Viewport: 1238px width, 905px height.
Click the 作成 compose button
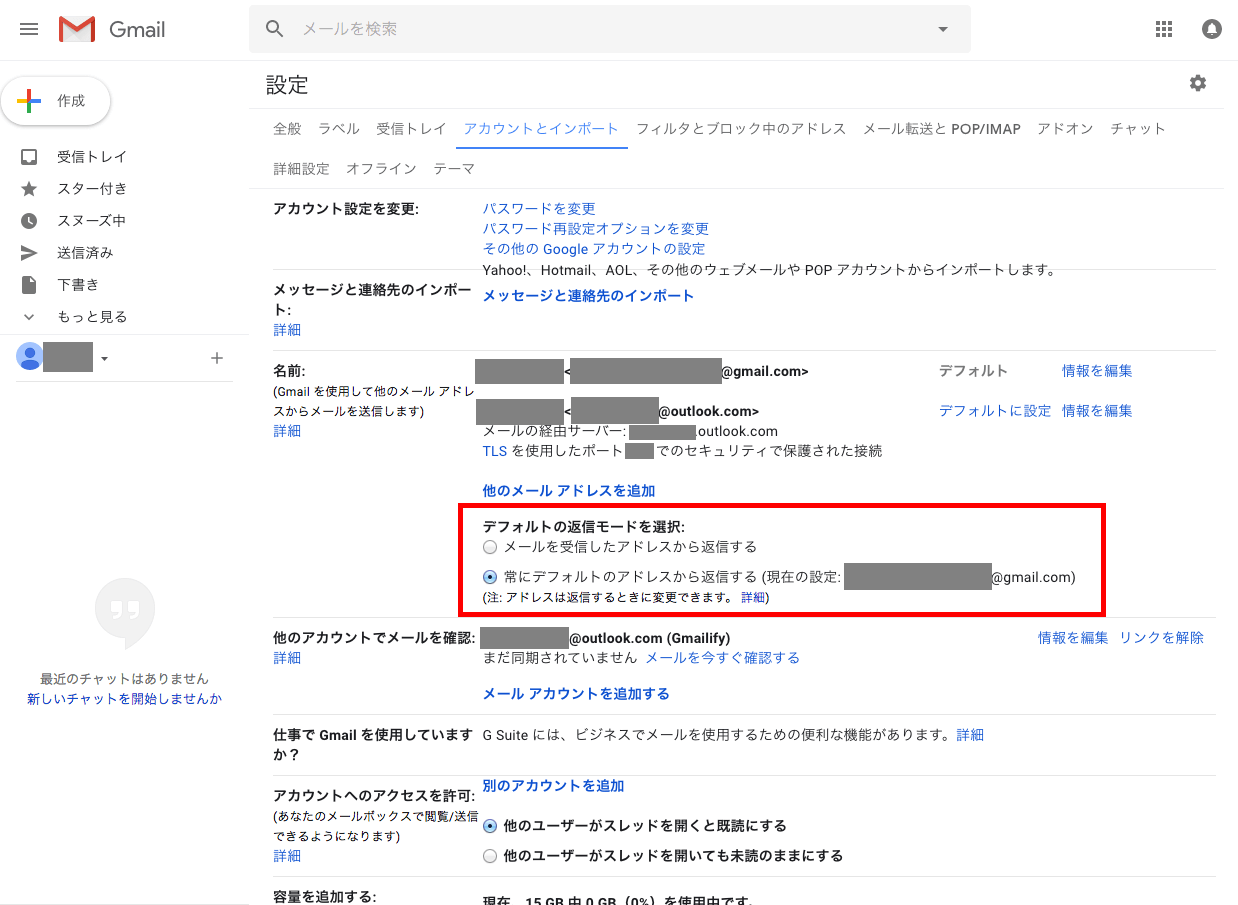(56, 101)
